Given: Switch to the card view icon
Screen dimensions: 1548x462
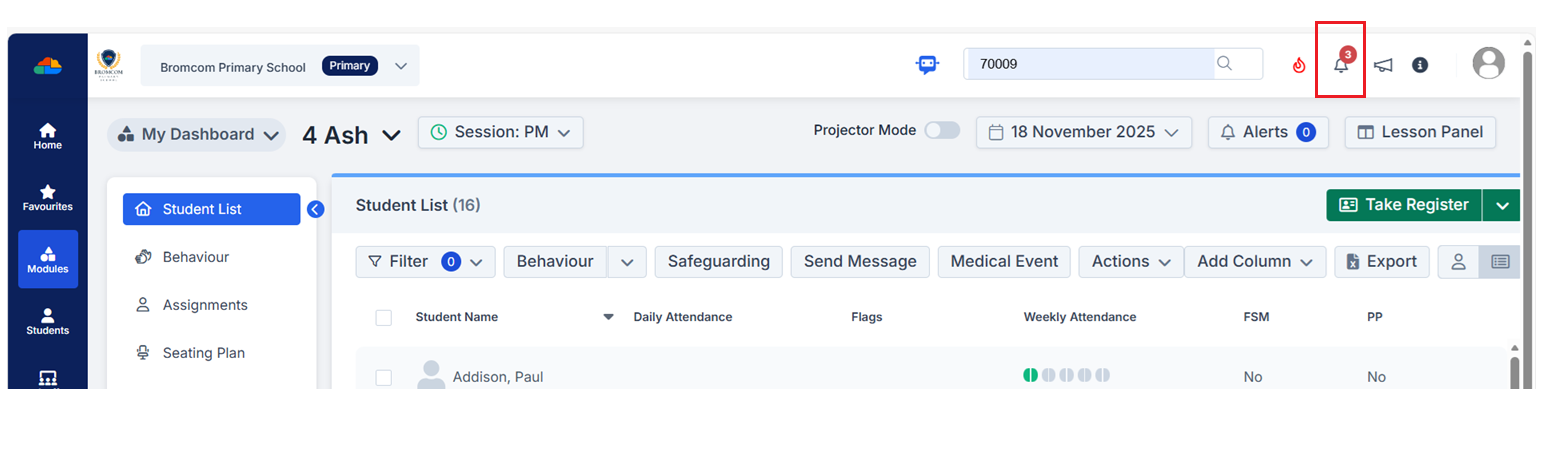Looking at the screenshot, I should [x=1458, y=262].
